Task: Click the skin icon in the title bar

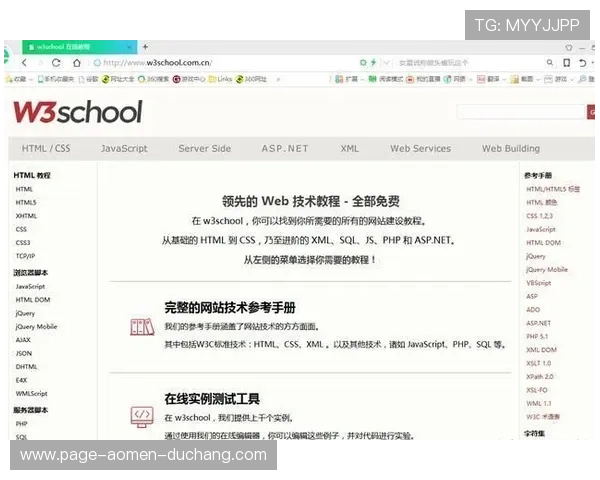Action: coord(569,48)
